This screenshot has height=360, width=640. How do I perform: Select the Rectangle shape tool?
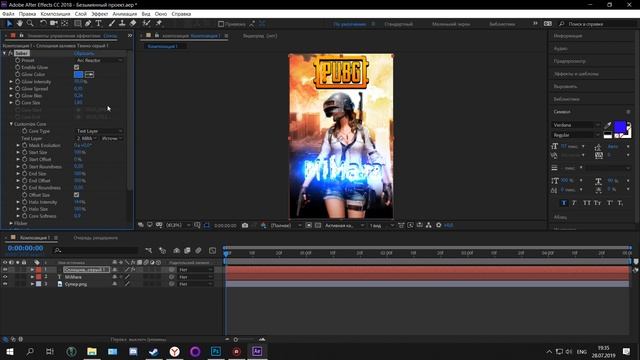[x=77, y=24]
